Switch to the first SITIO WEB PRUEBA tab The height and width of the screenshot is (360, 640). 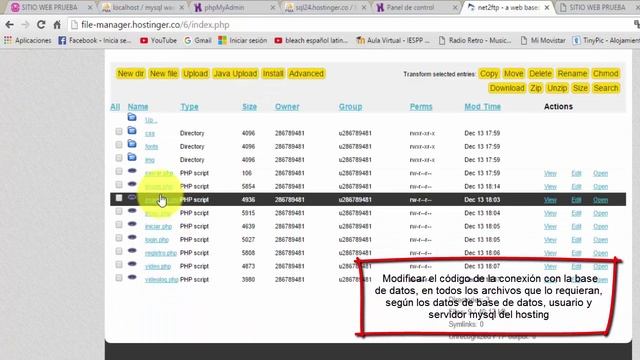point(51,7)
